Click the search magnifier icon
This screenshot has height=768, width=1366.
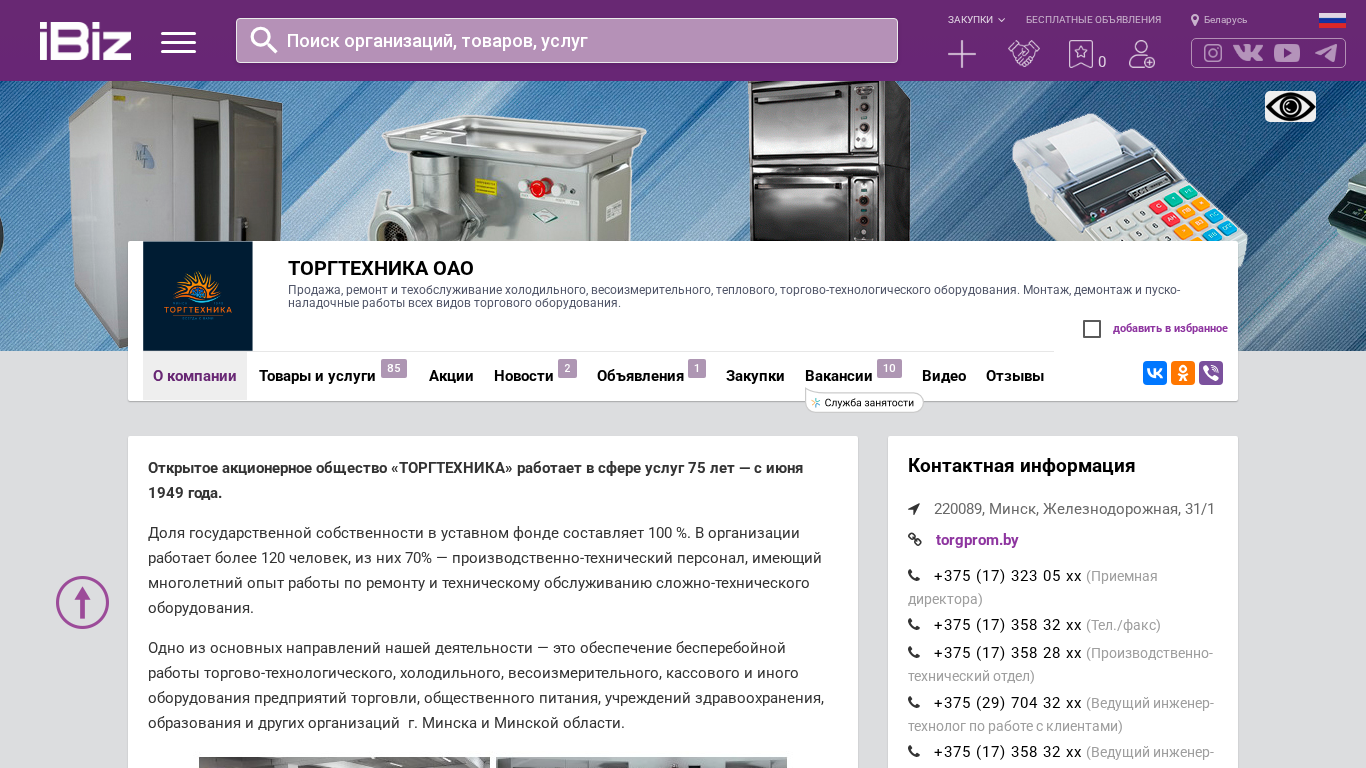(x=264, y=40)
